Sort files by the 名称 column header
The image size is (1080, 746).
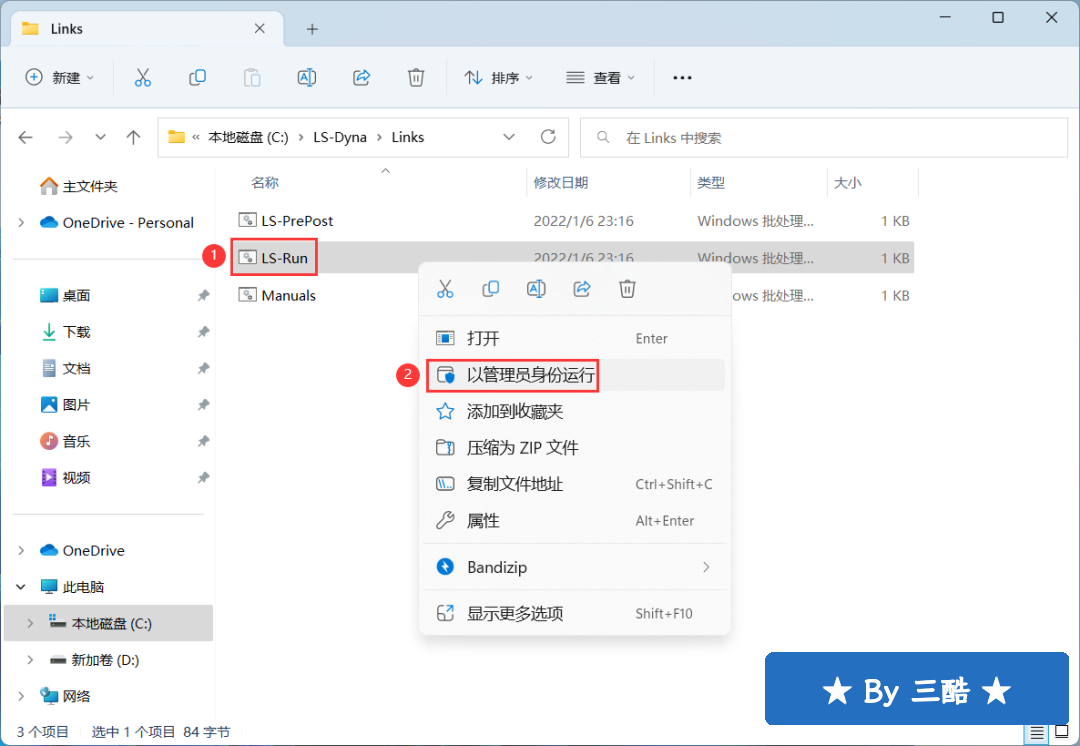pyautogui.click(x=265, y=183)
